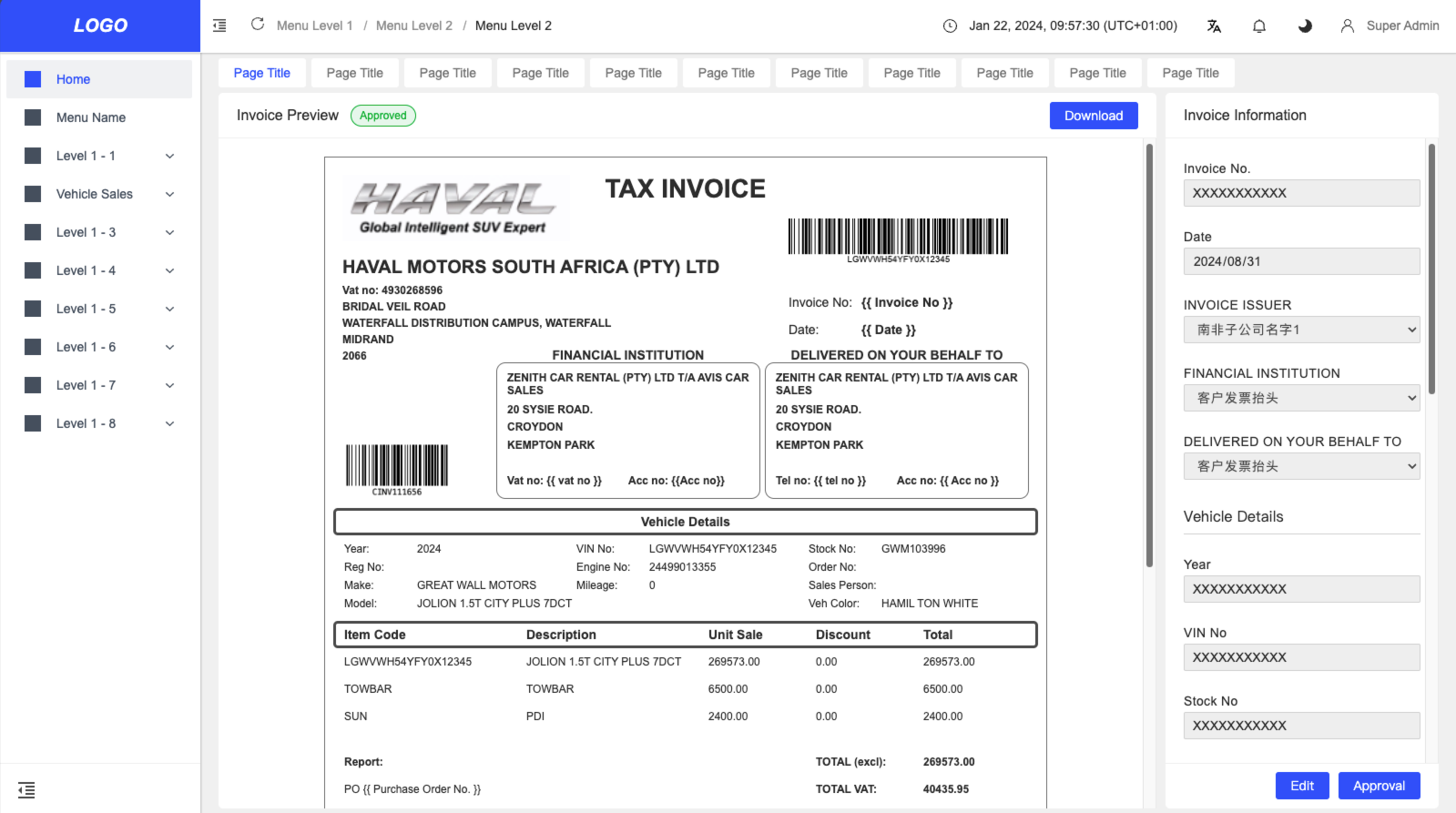The image size is (1456, 813).
Task: Click the TOTAL VAT 40435.95 value
Action: click(946, 789)
